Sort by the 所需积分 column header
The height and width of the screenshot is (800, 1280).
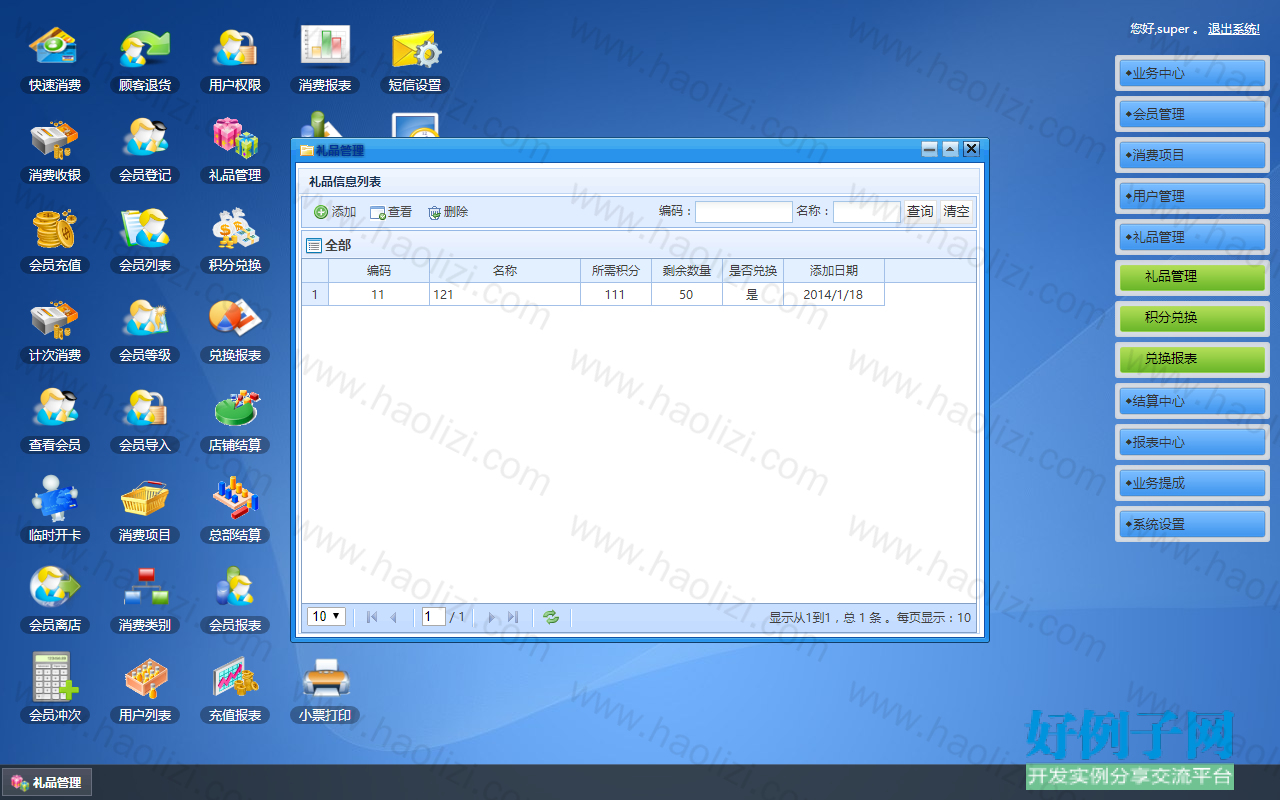616,271
